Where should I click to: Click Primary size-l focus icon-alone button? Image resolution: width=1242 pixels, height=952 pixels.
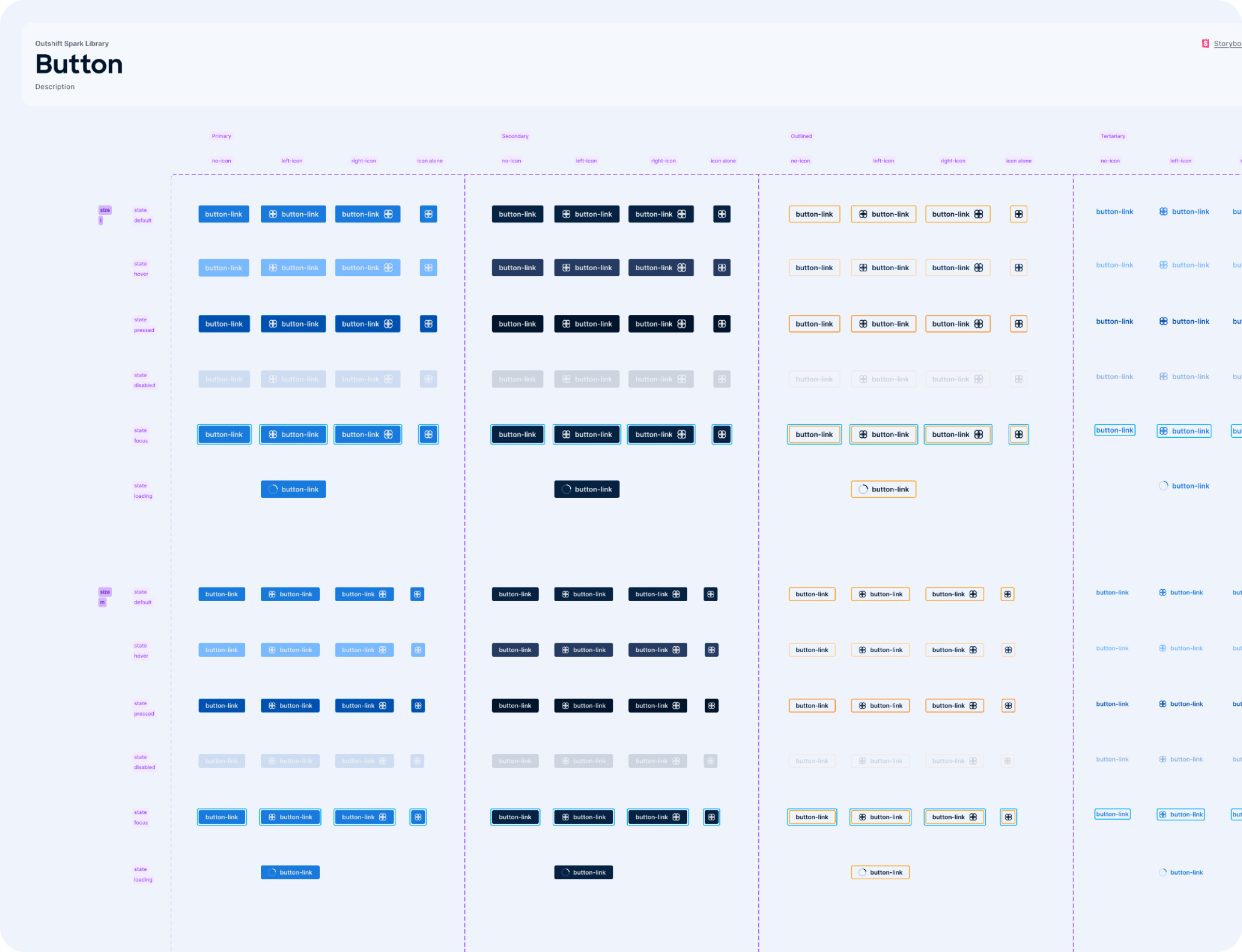428,434
